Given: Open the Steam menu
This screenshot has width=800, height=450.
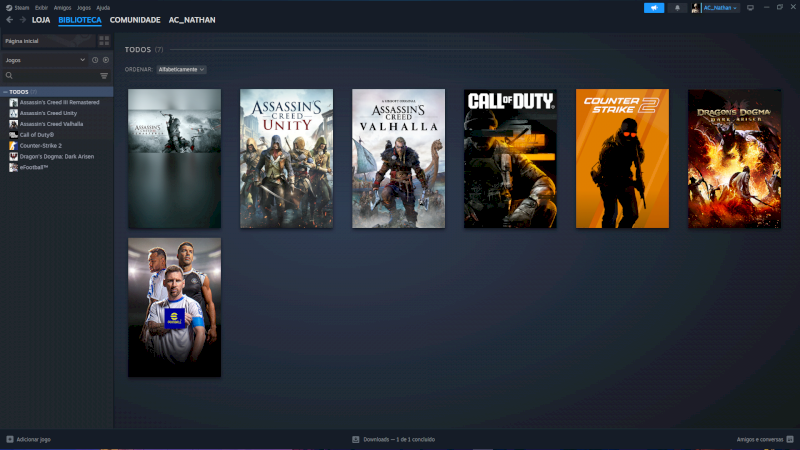Looking at the screenshot, I should click(21, 8).
